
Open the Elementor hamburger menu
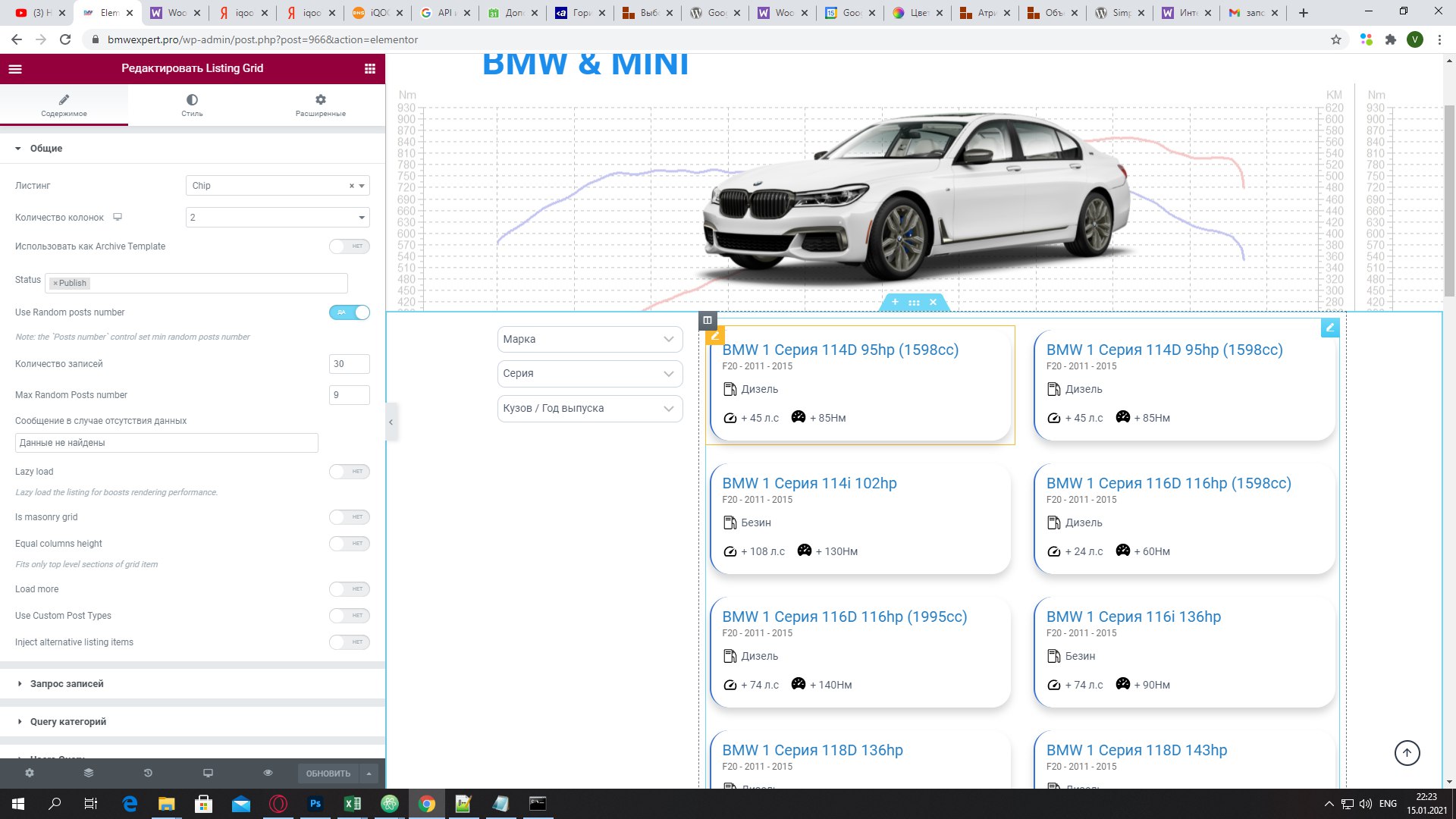(15, 68)
